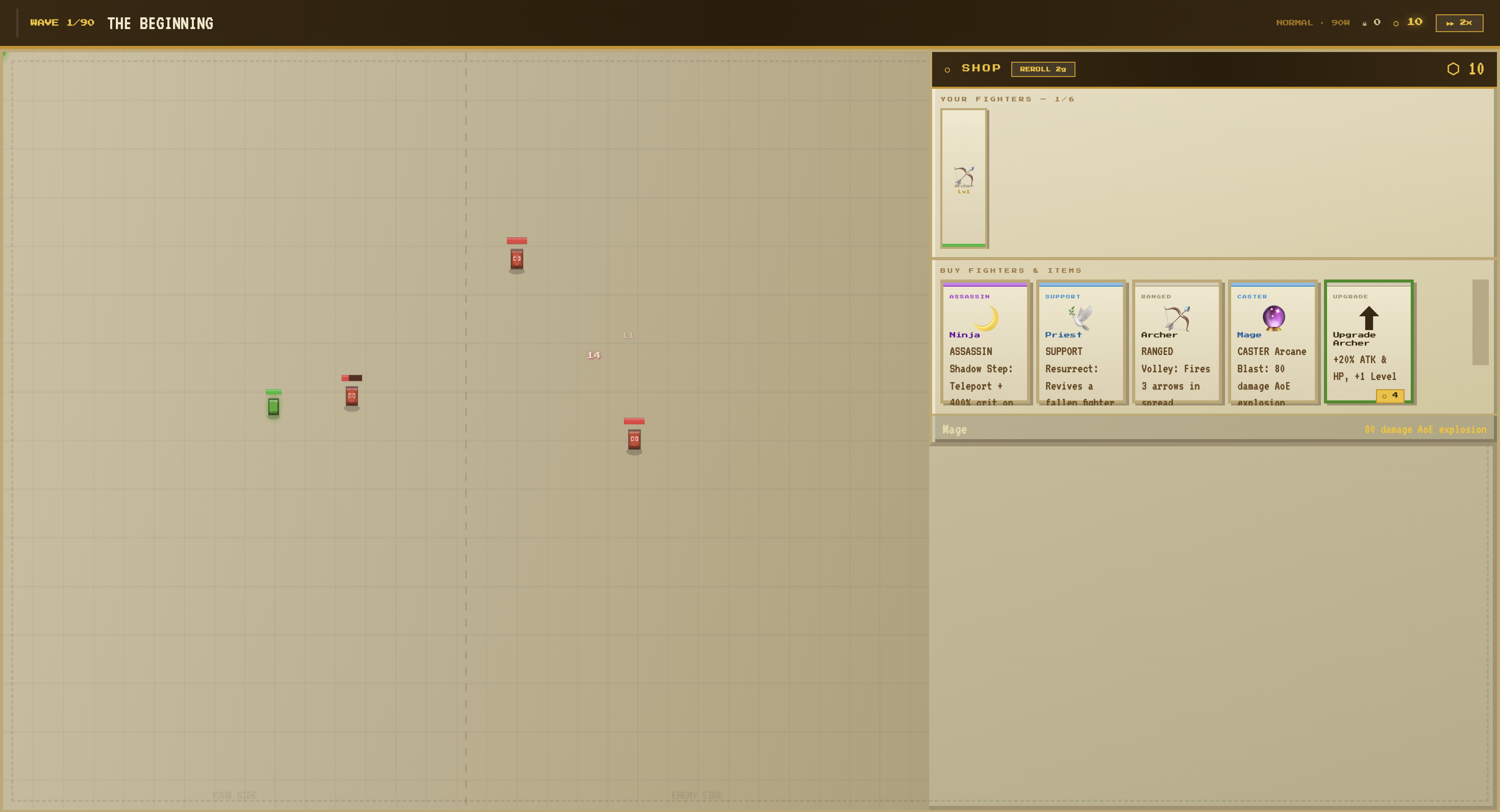
Task: Click the 4 gold upgrade price tag
Action: [x=1389, y=396]
